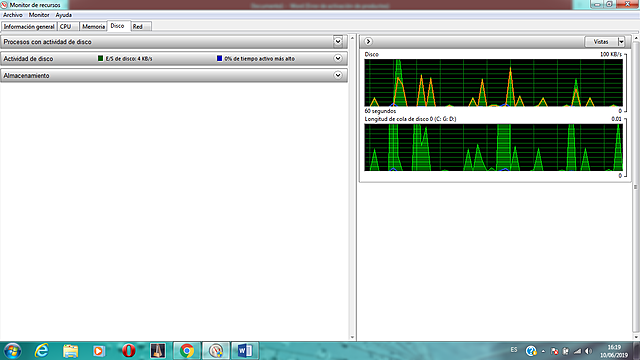Open Windows Media Player from taskbar
This screenshot has height=360, width=640.
(x=99, y=351)
